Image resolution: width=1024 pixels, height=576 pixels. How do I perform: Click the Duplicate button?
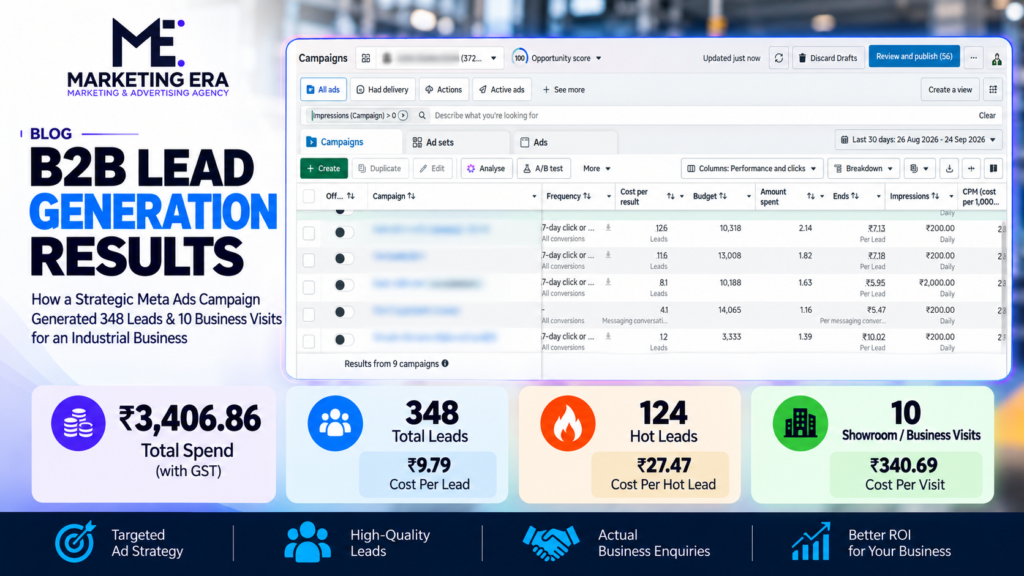[x=380, y=168]
